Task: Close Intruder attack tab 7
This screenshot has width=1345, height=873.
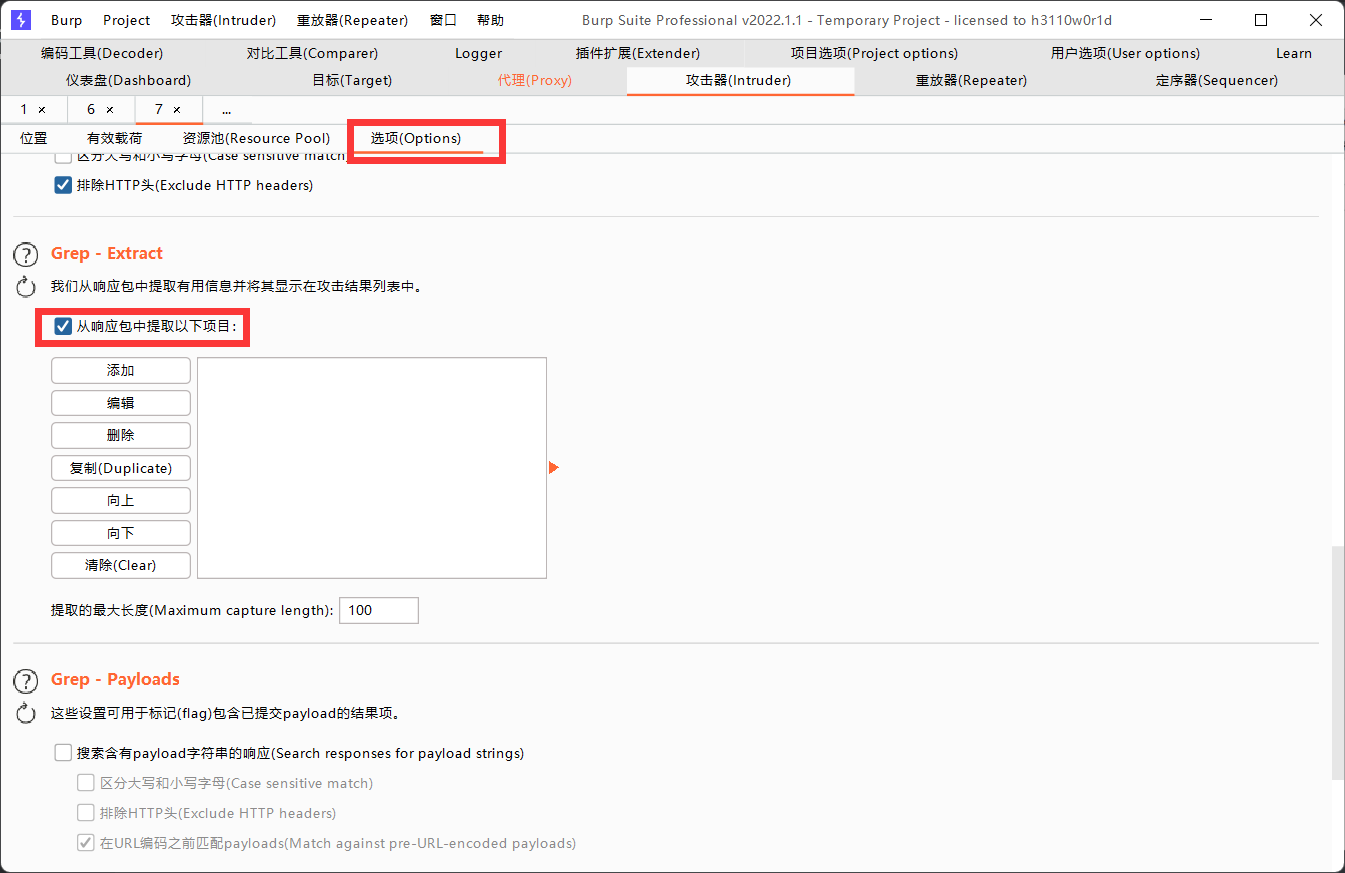Action: 177,110
